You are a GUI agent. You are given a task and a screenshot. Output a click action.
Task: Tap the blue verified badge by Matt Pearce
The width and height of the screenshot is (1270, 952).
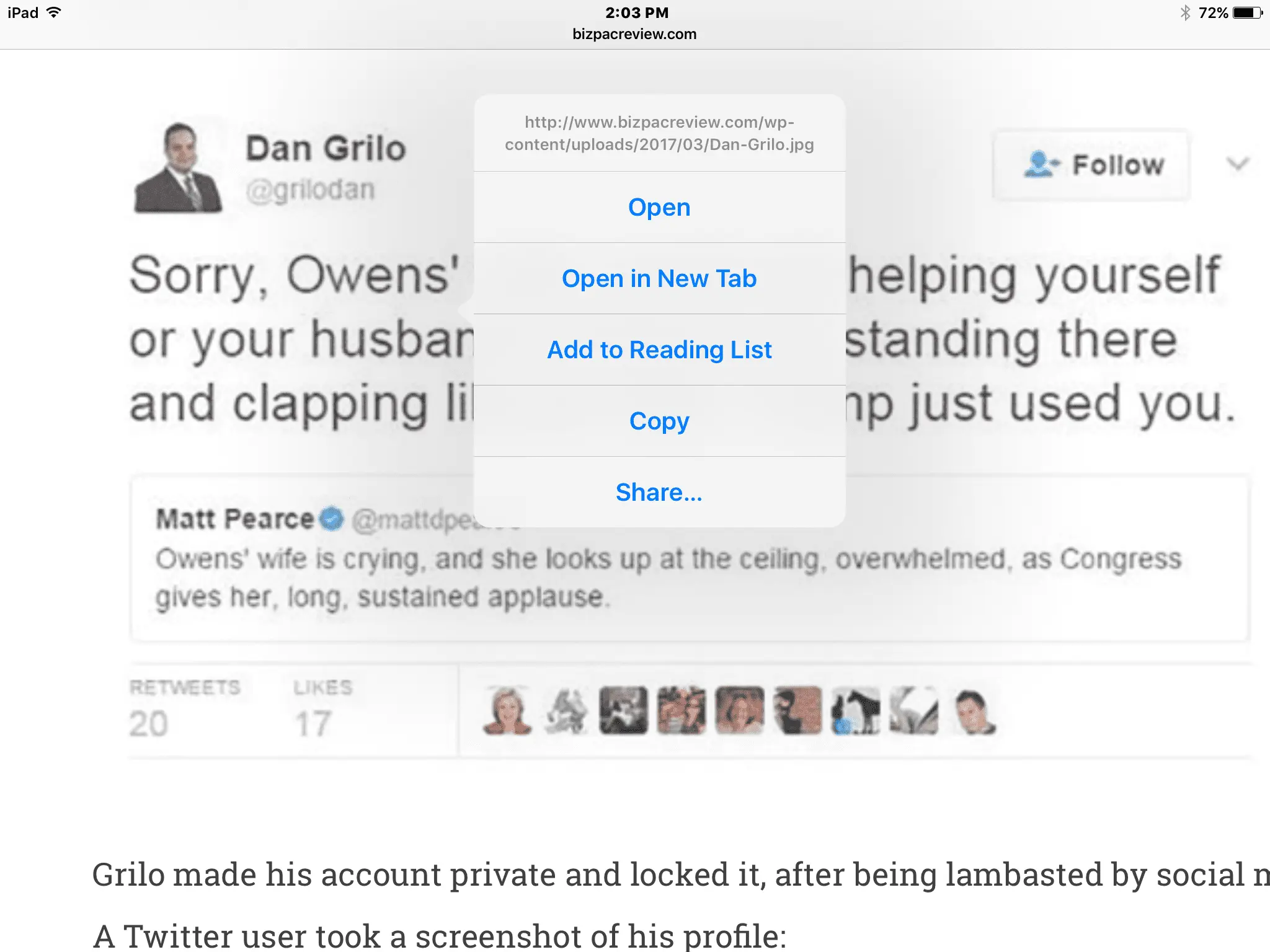click(332, 519)
